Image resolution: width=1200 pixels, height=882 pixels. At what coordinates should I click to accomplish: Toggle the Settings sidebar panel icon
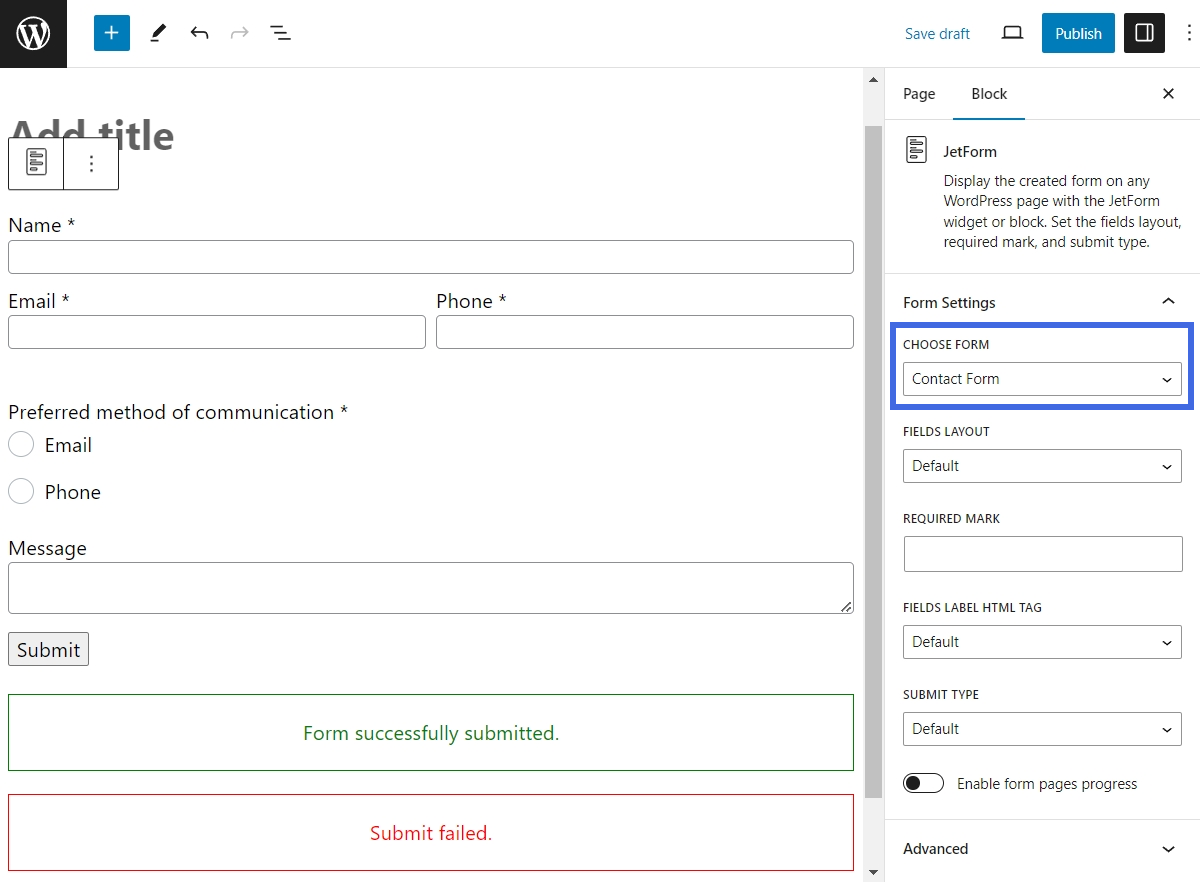(x=1144, y=33)
